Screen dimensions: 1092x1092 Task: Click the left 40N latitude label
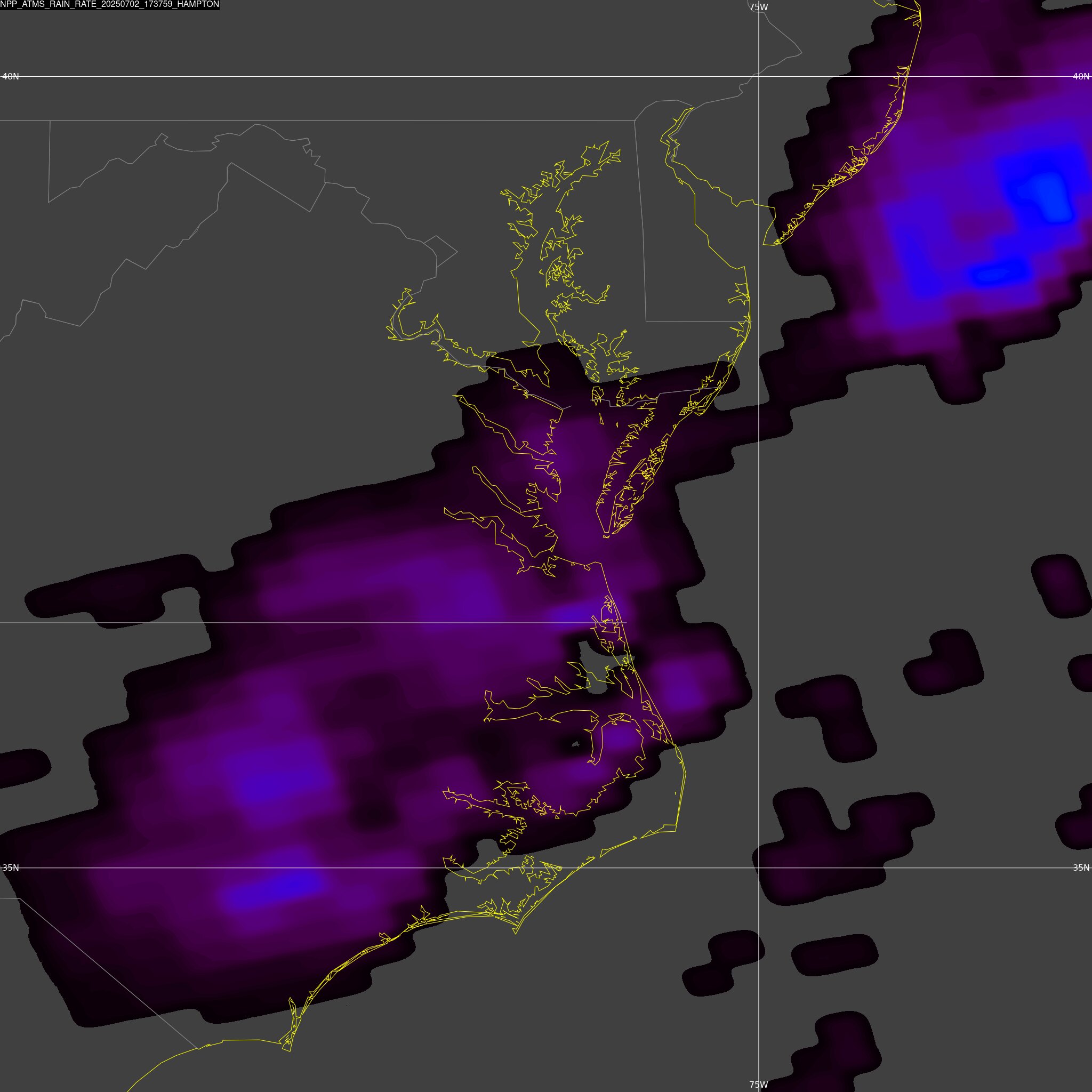[x=11, y=76]
